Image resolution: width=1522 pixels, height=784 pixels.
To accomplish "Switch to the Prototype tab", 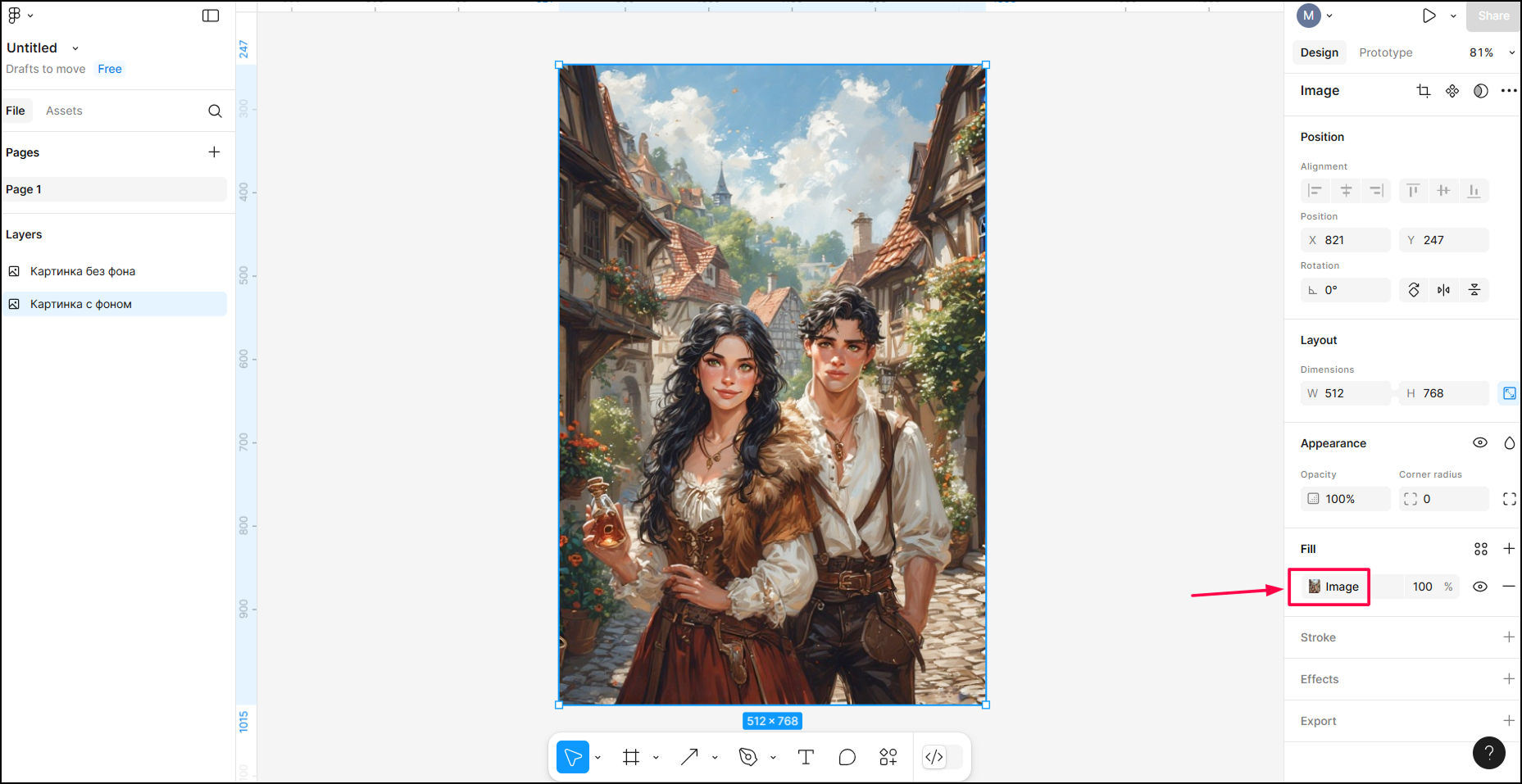I will click(1386, 52).
